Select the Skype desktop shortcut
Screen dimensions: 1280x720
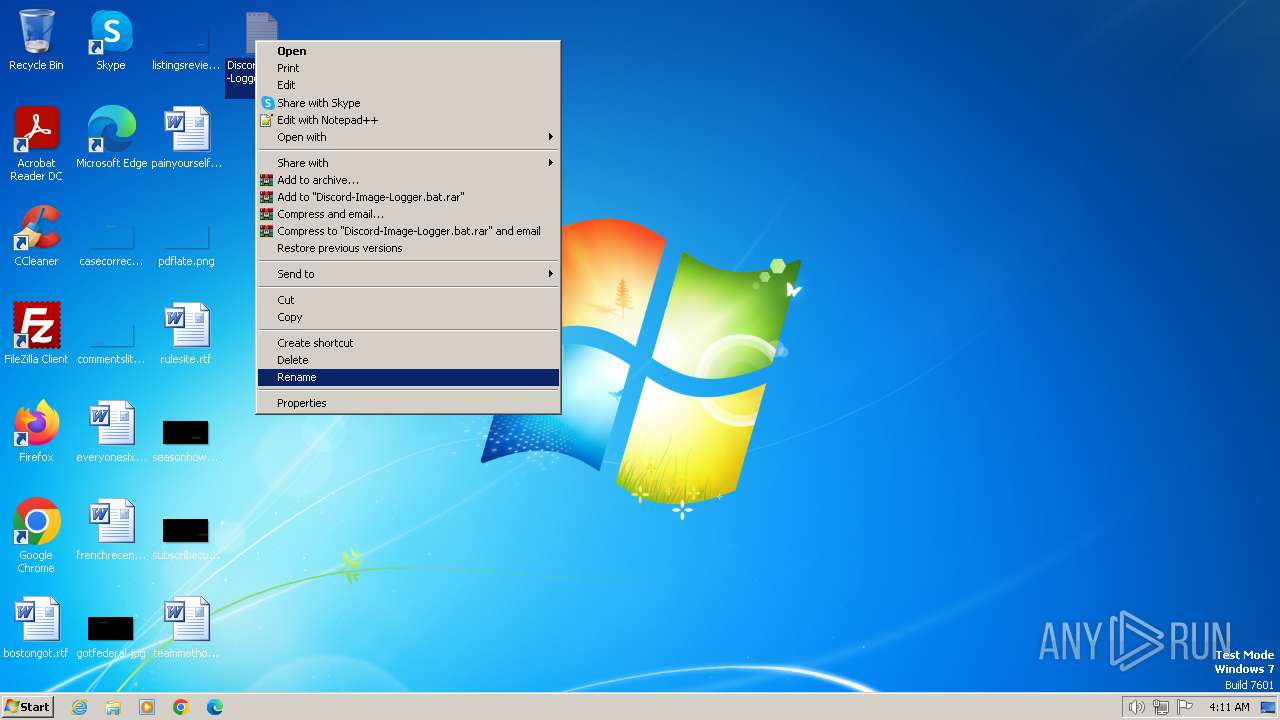[110, 40]
